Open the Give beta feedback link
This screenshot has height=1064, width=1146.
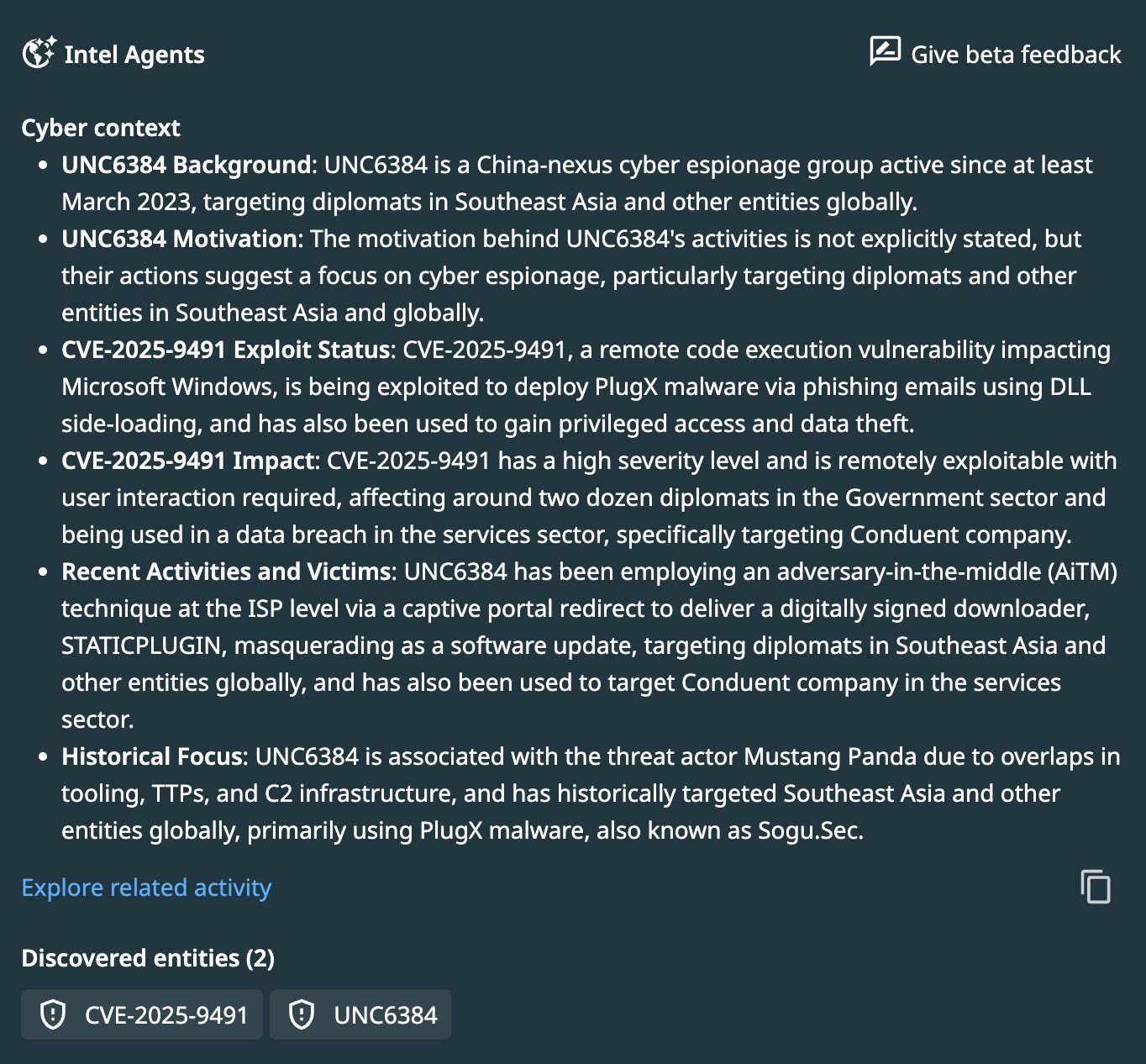pos(1015,55)
